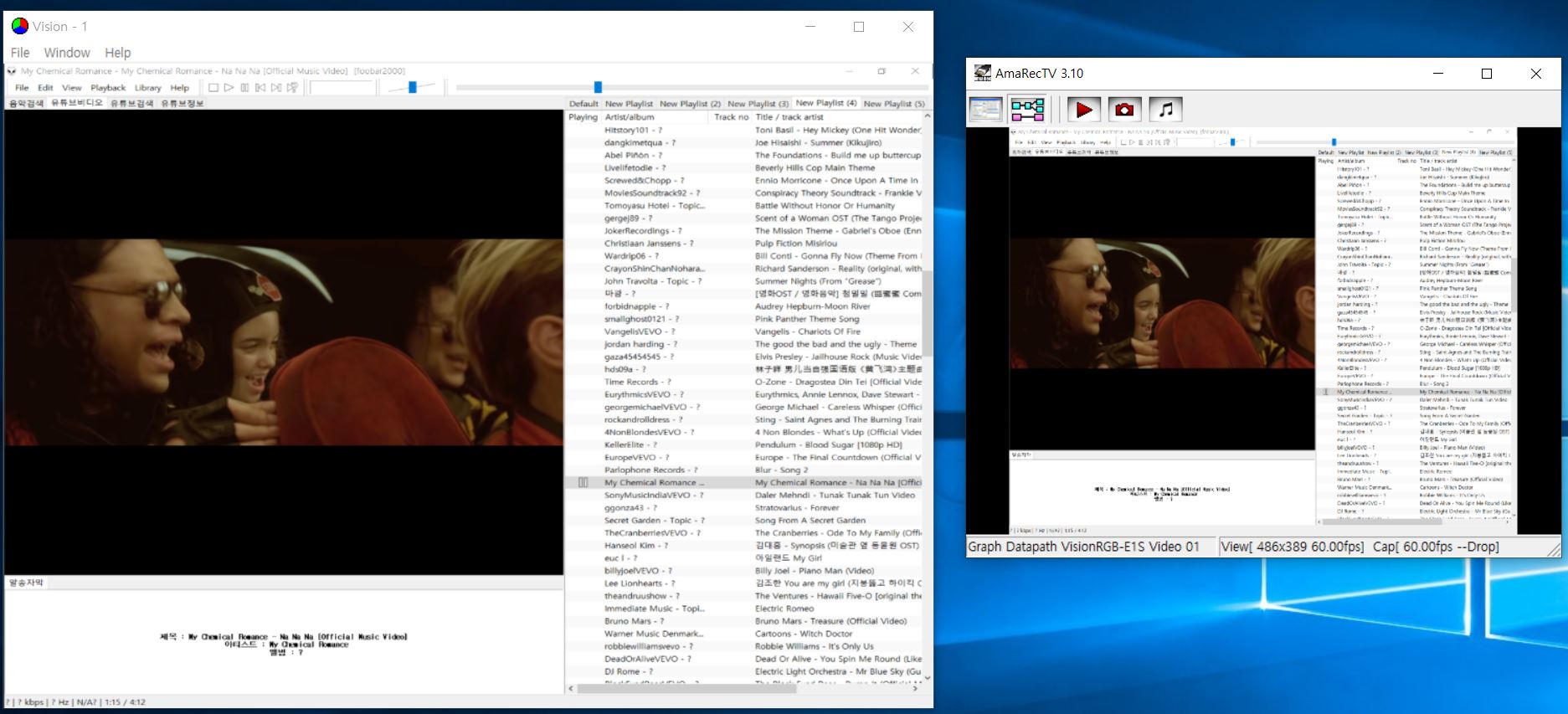Image resolution: width=1568 pixels, height=714 pixels.
Task: Switch to the 유튜브비디오 tab
Action: [76, 103]
